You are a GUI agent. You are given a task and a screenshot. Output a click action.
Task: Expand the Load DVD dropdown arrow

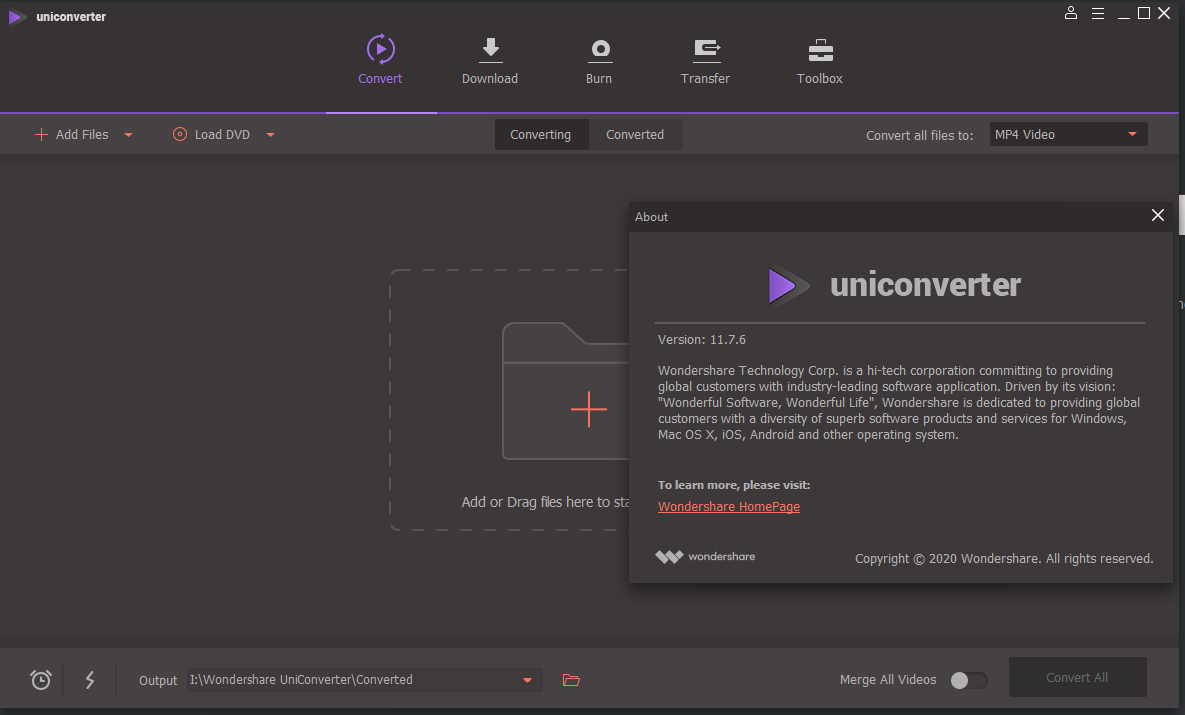pyautogui.click(x=271, y=135)
